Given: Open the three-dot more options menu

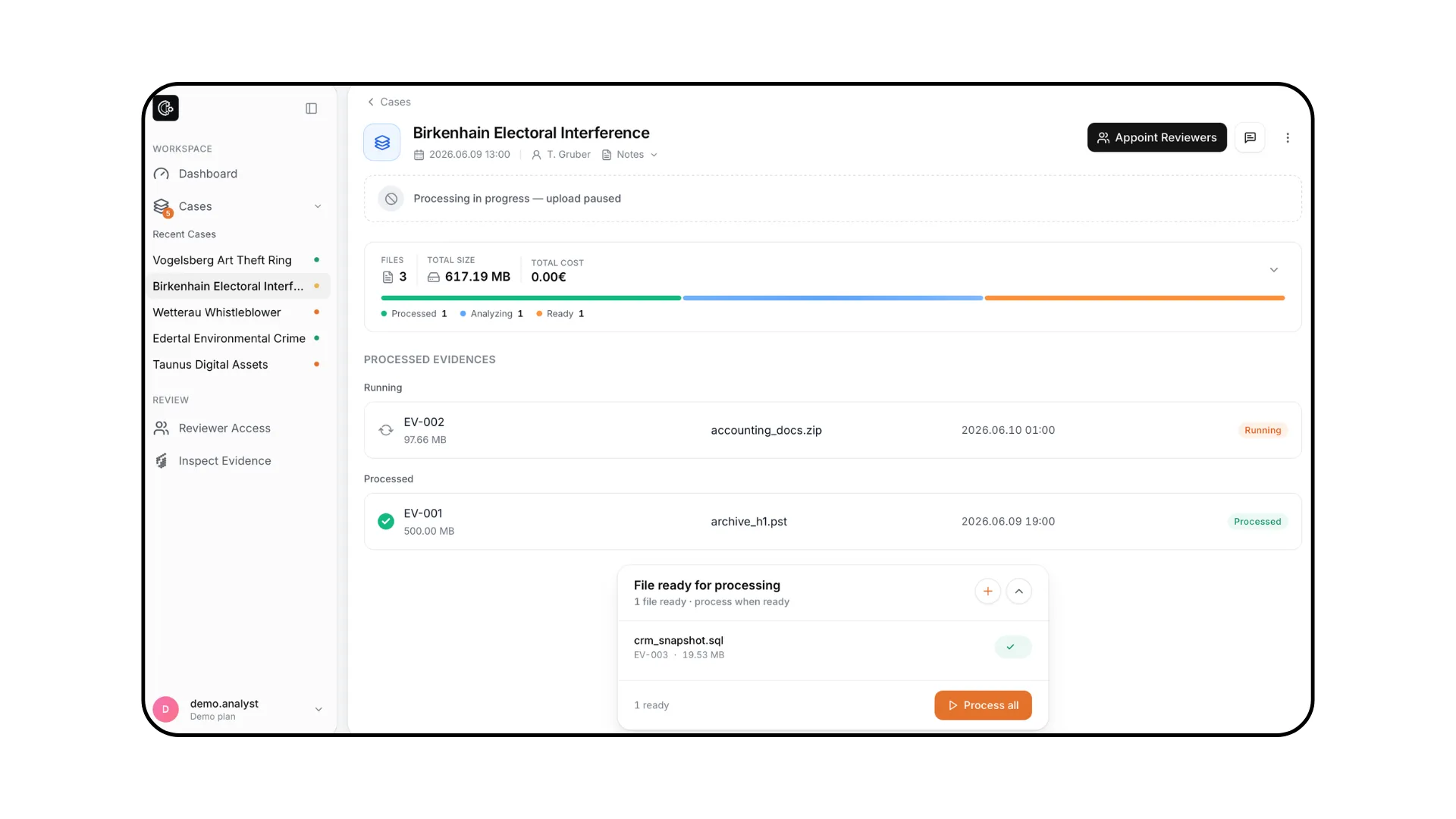Looking at the screenshot, I should 1287,137.
